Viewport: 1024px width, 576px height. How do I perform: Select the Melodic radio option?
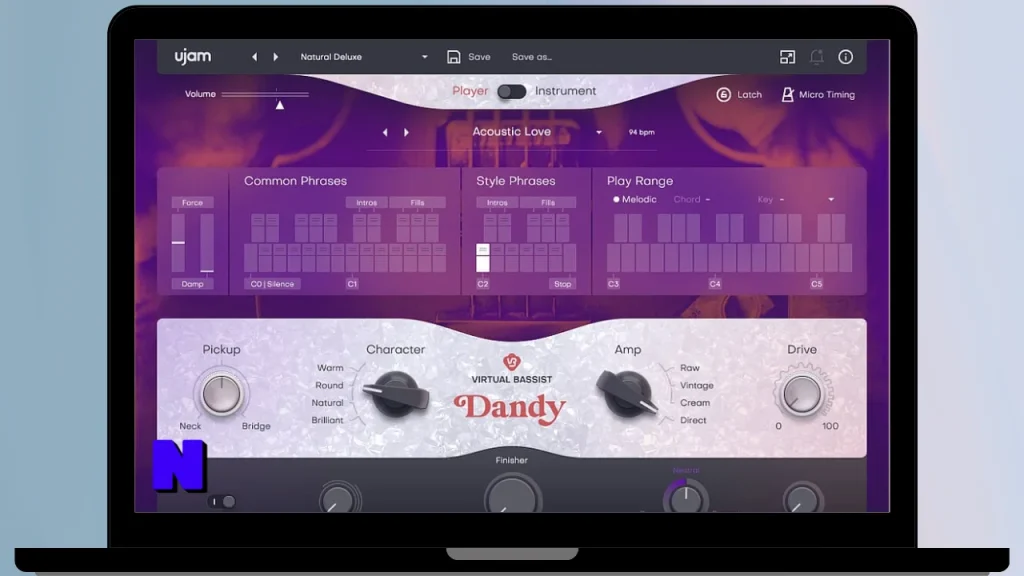point(635,199)
